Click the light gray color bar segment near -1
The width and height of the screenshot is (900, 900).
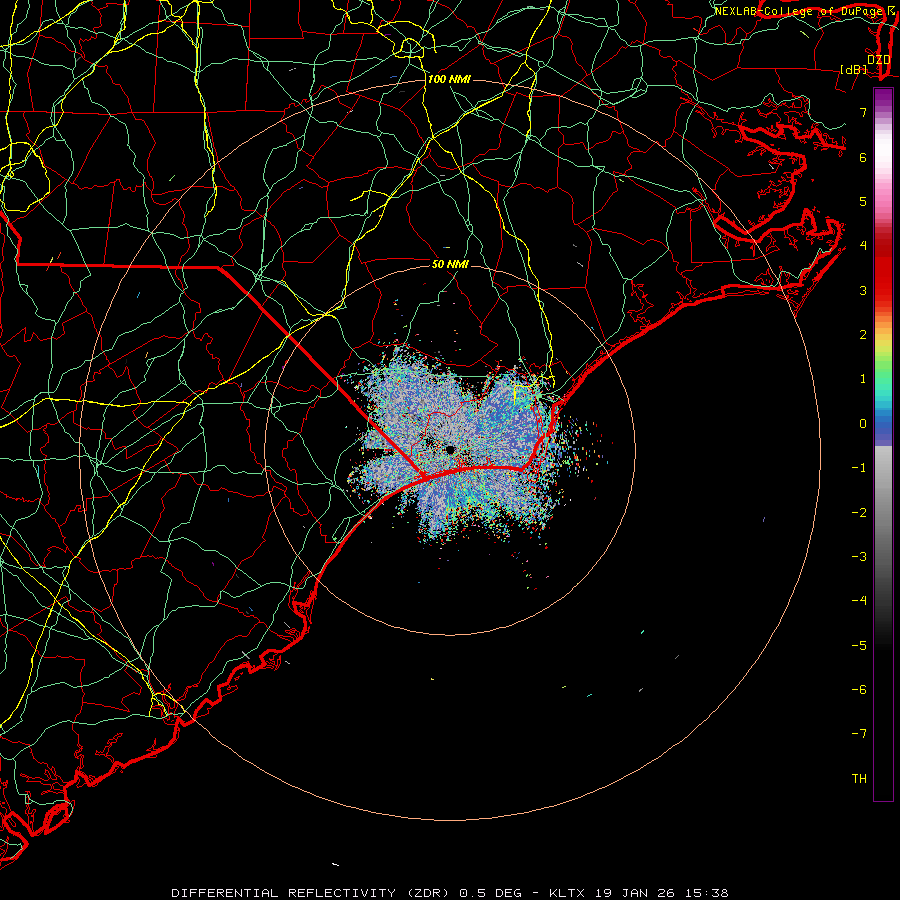pyautogui.click(x=883, y=468)
